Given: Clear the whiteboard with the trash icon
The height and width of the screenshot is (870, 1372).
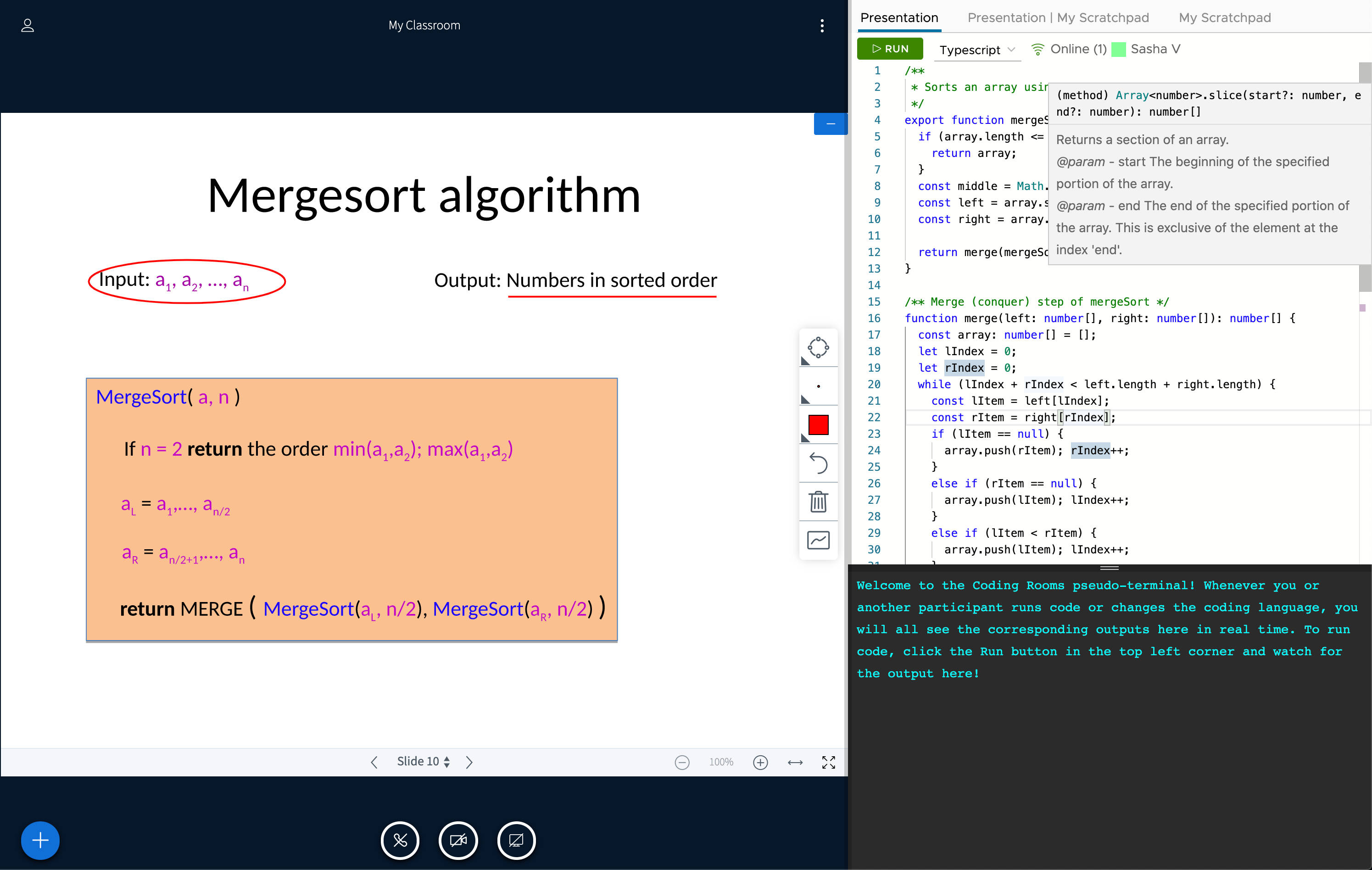Looking at the screenshot, I should pyautogui.click(x=819, y=502).
